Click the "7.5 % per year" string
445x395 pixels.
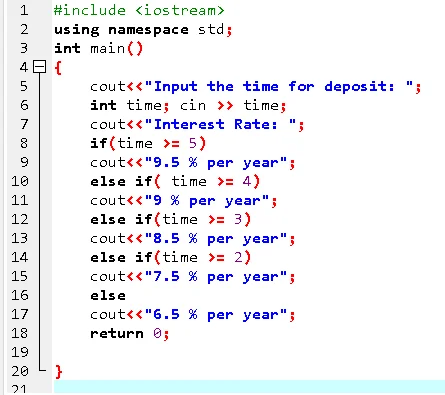216,277
